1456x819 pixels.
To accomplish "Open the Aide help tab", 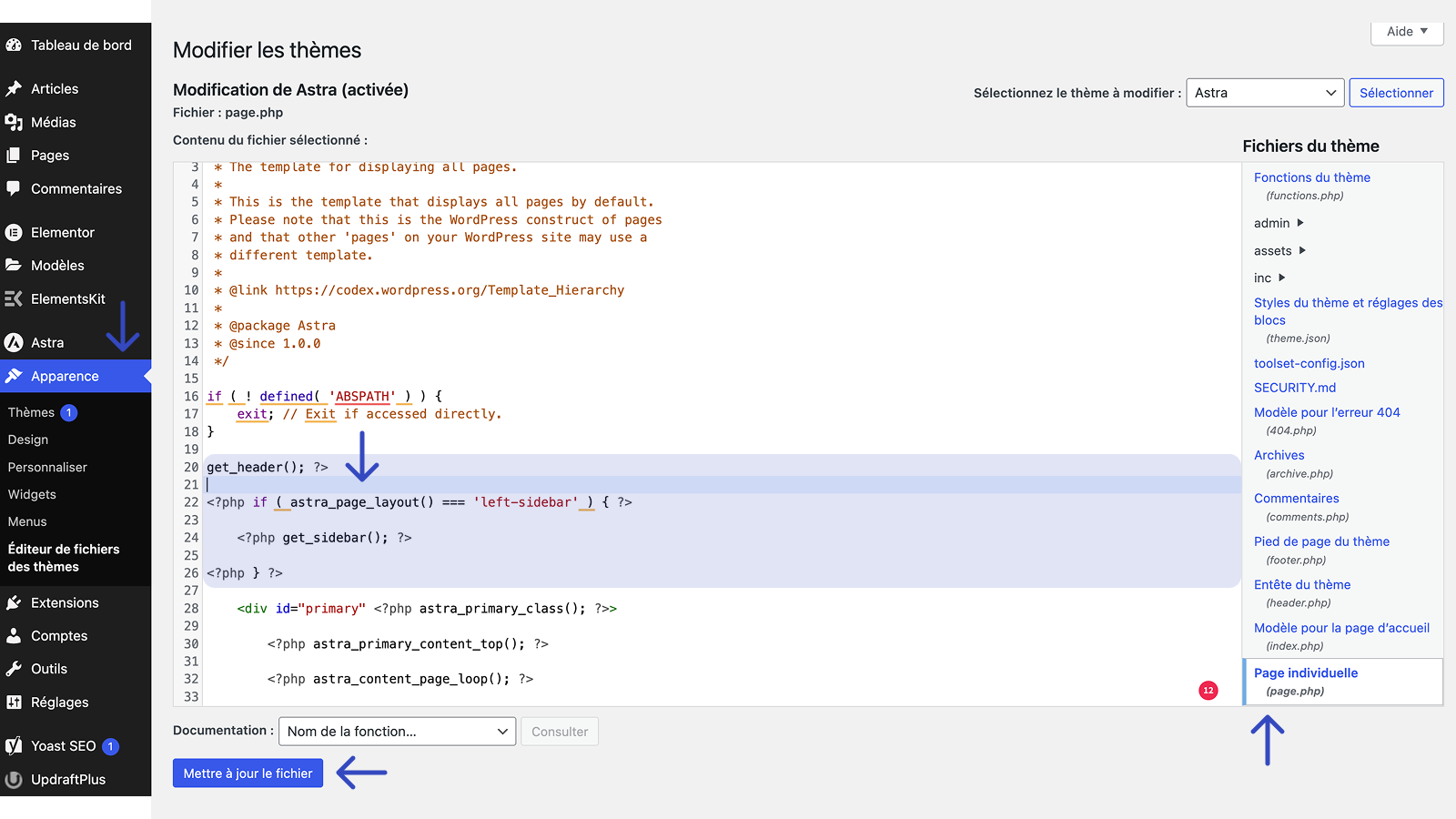I will click(1406, 32).
